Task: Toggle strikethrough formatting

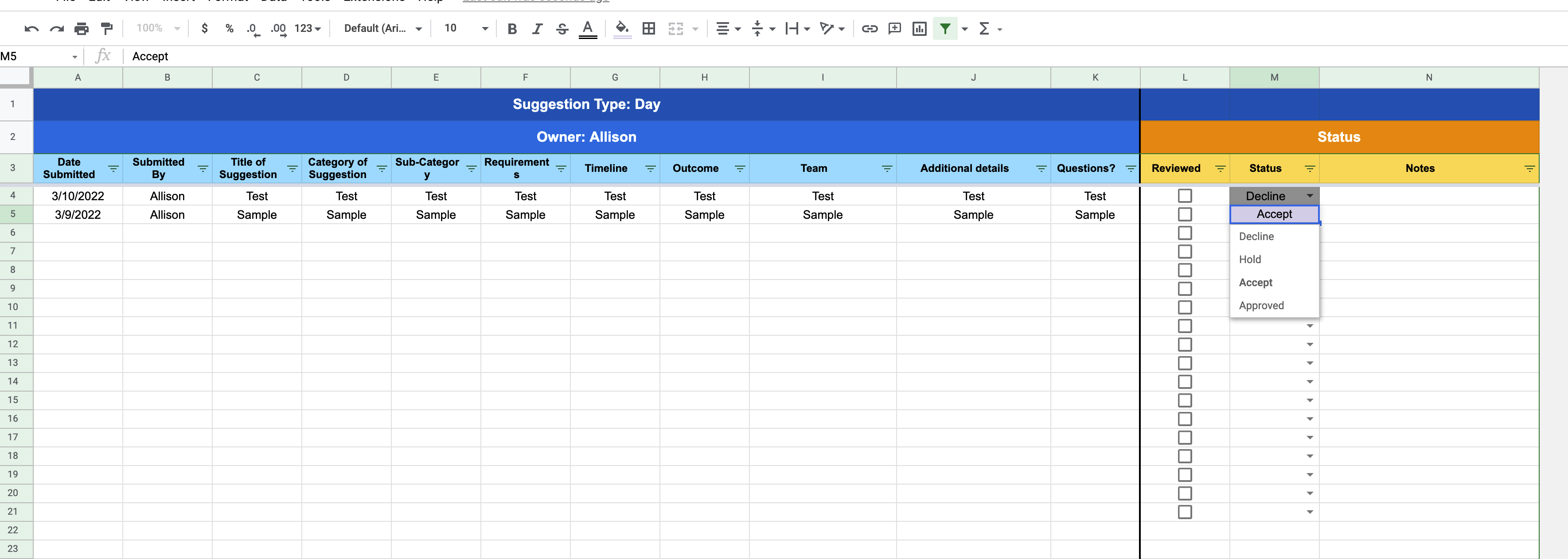Action: pyautogui.click(x=562, y=29)
